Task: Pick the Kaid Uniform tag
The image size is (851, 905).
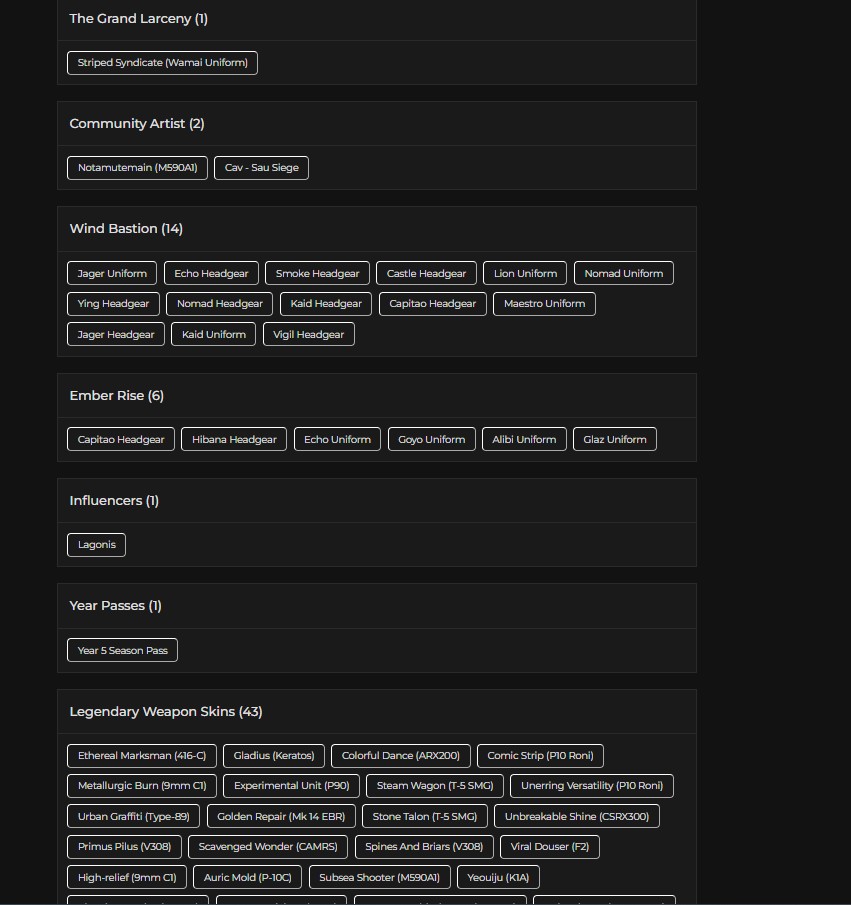Action: (214, 335)
